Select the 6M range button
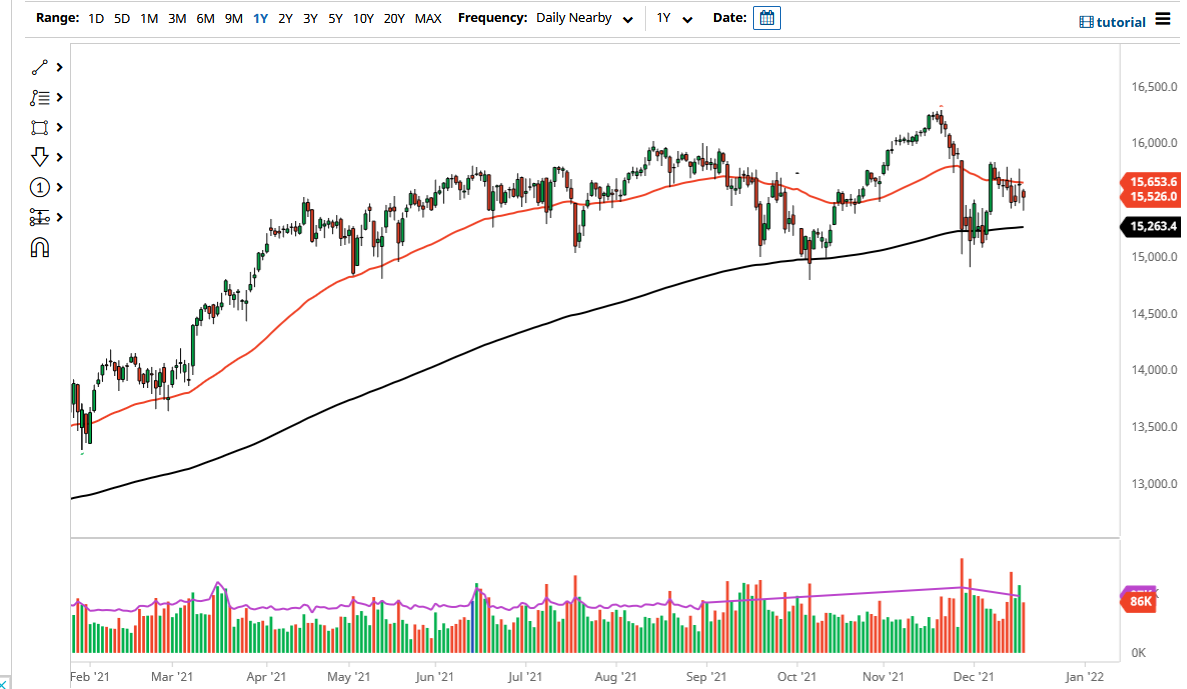 point(205,18)
